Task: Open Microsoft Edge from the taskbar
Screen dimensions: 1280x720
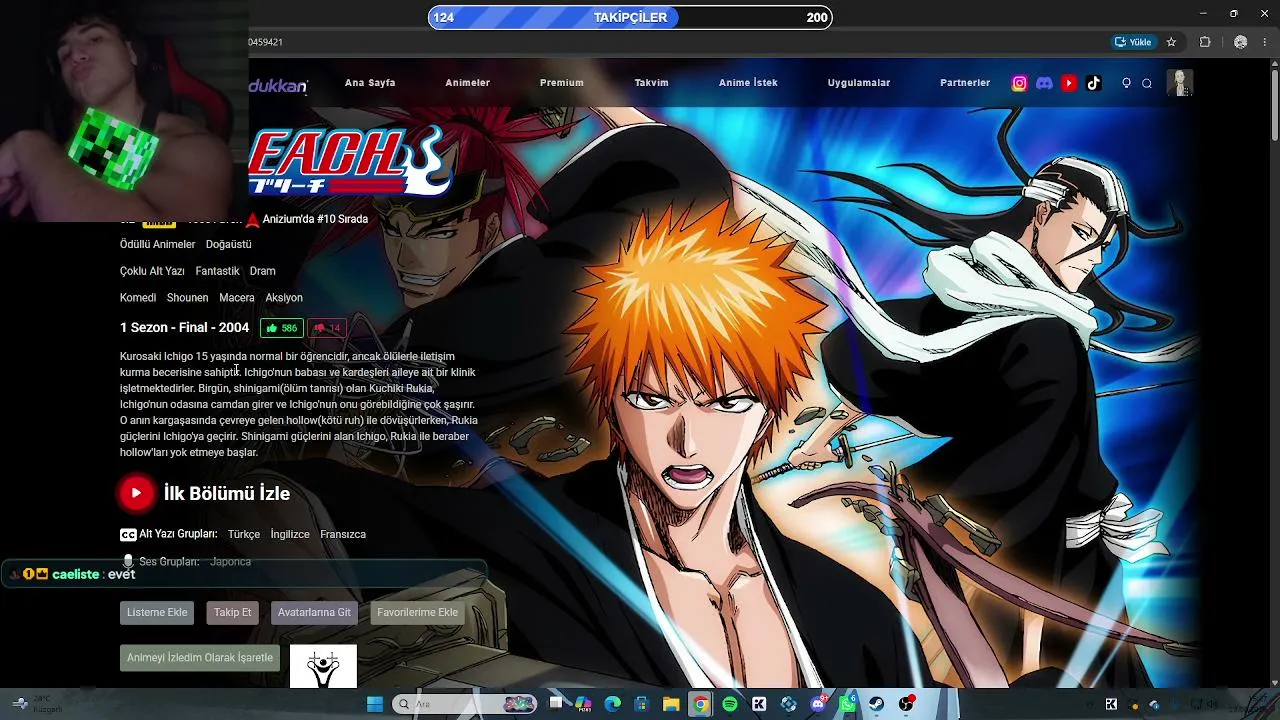Action: [x=613, y=704]
